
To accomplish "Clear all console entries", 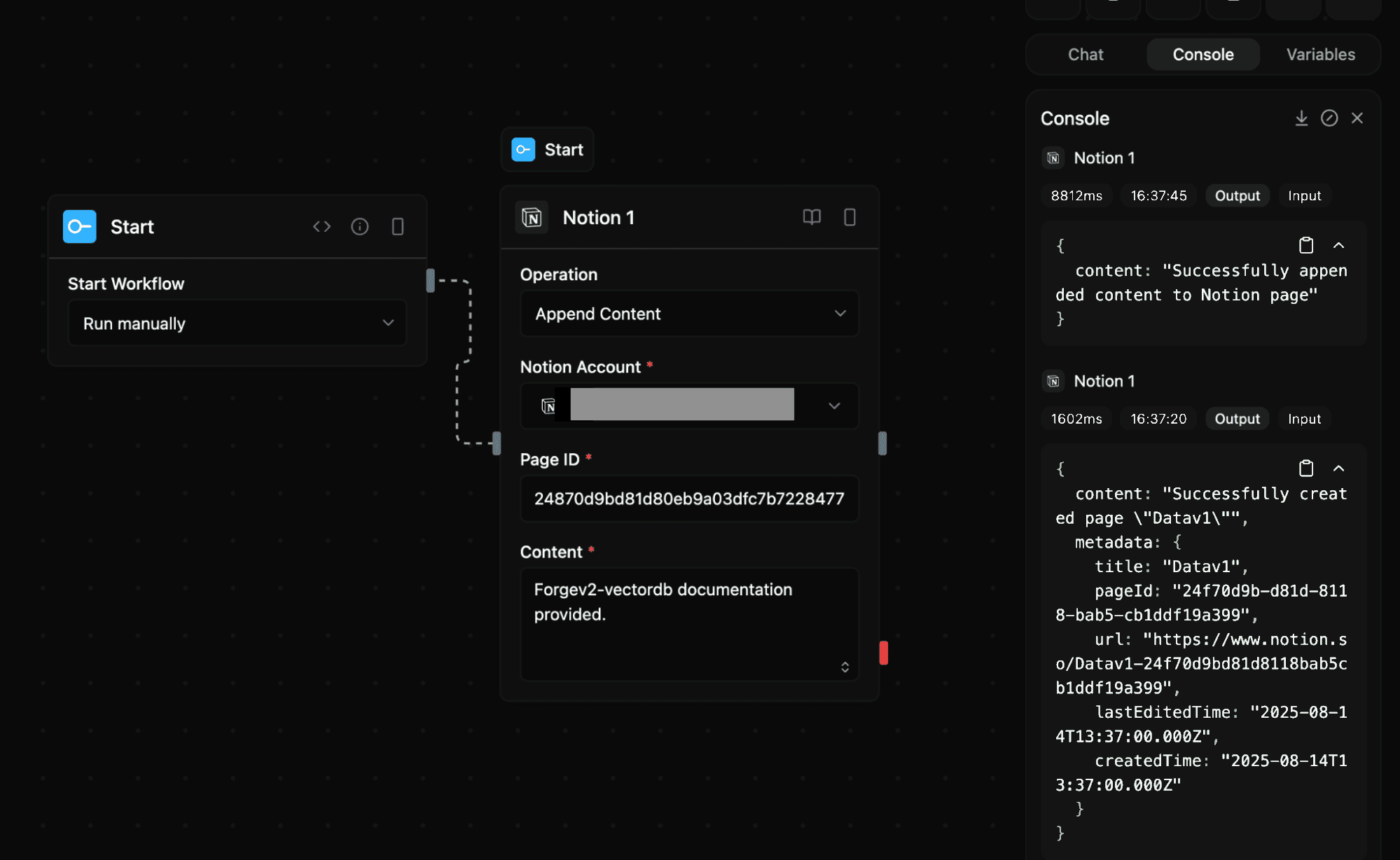I will pos(1330,118).
